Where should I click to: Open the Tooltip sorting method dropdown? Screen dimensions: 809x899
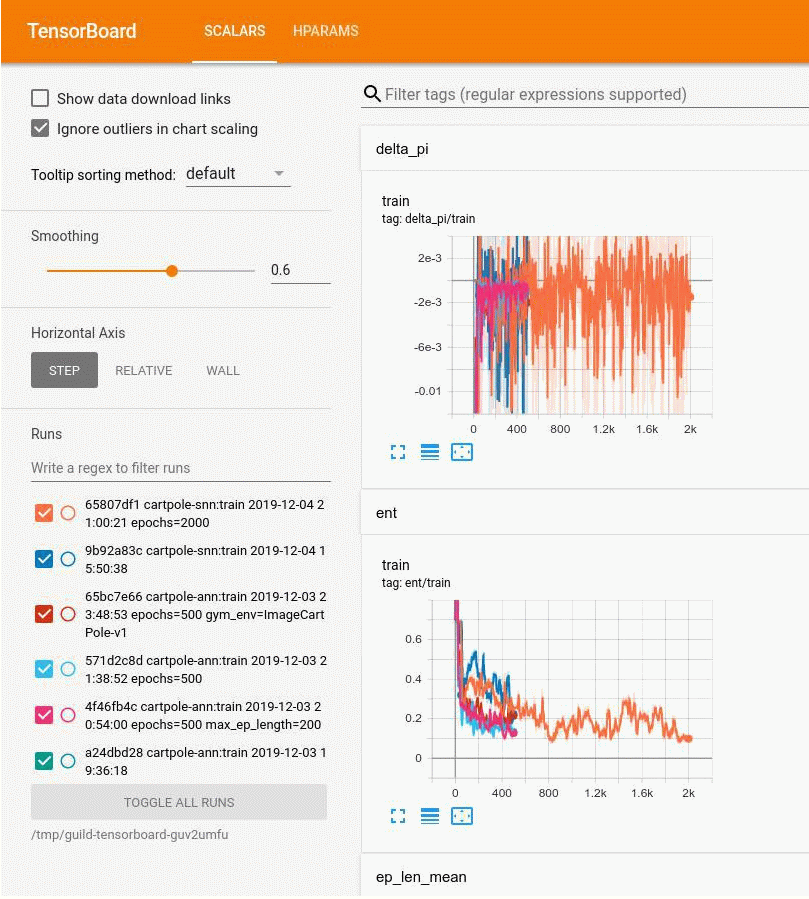point(237,174)
